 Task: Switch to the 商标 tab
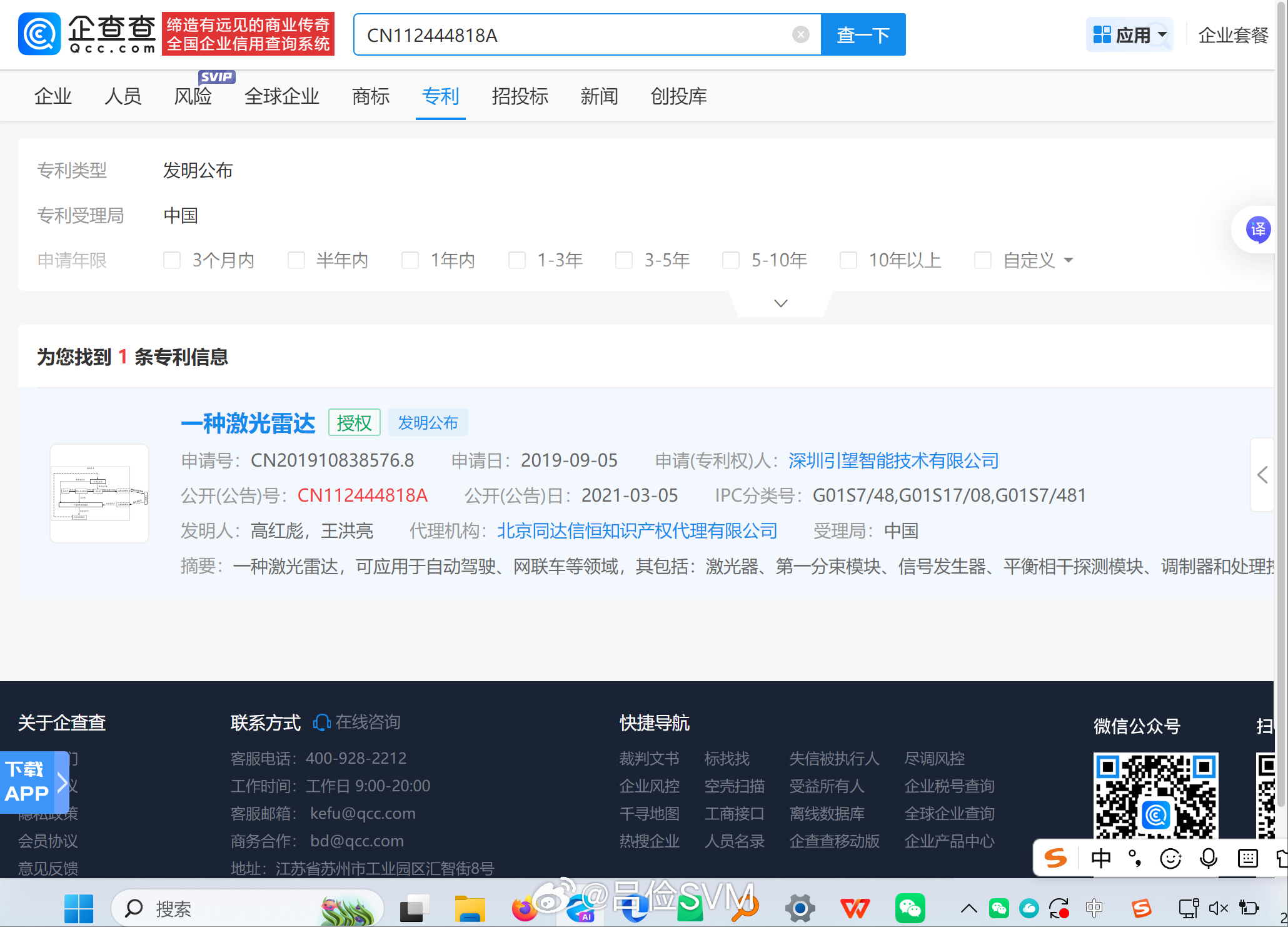[371, 96]
